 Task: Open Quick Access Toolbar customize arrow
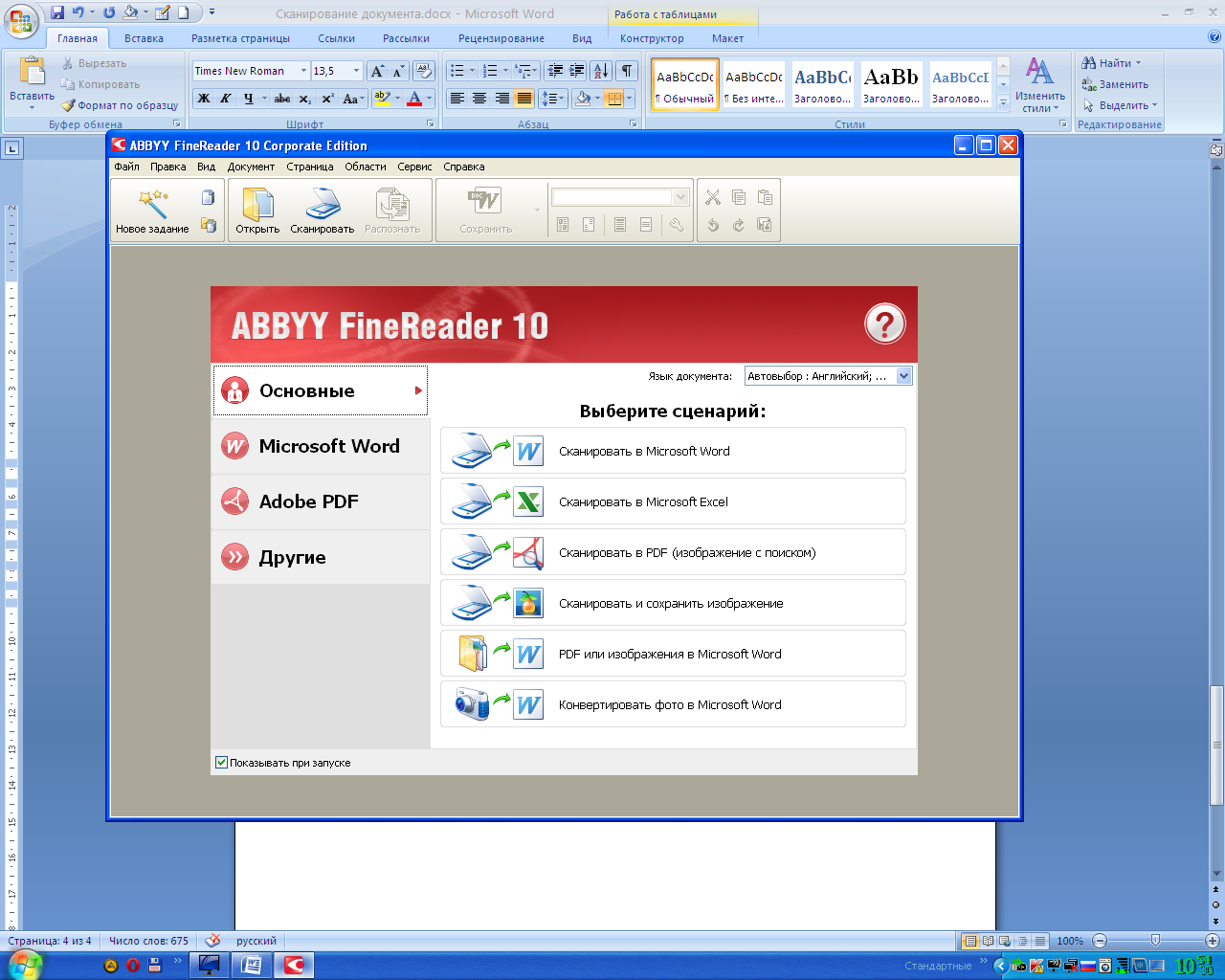(x=212, y=13)
